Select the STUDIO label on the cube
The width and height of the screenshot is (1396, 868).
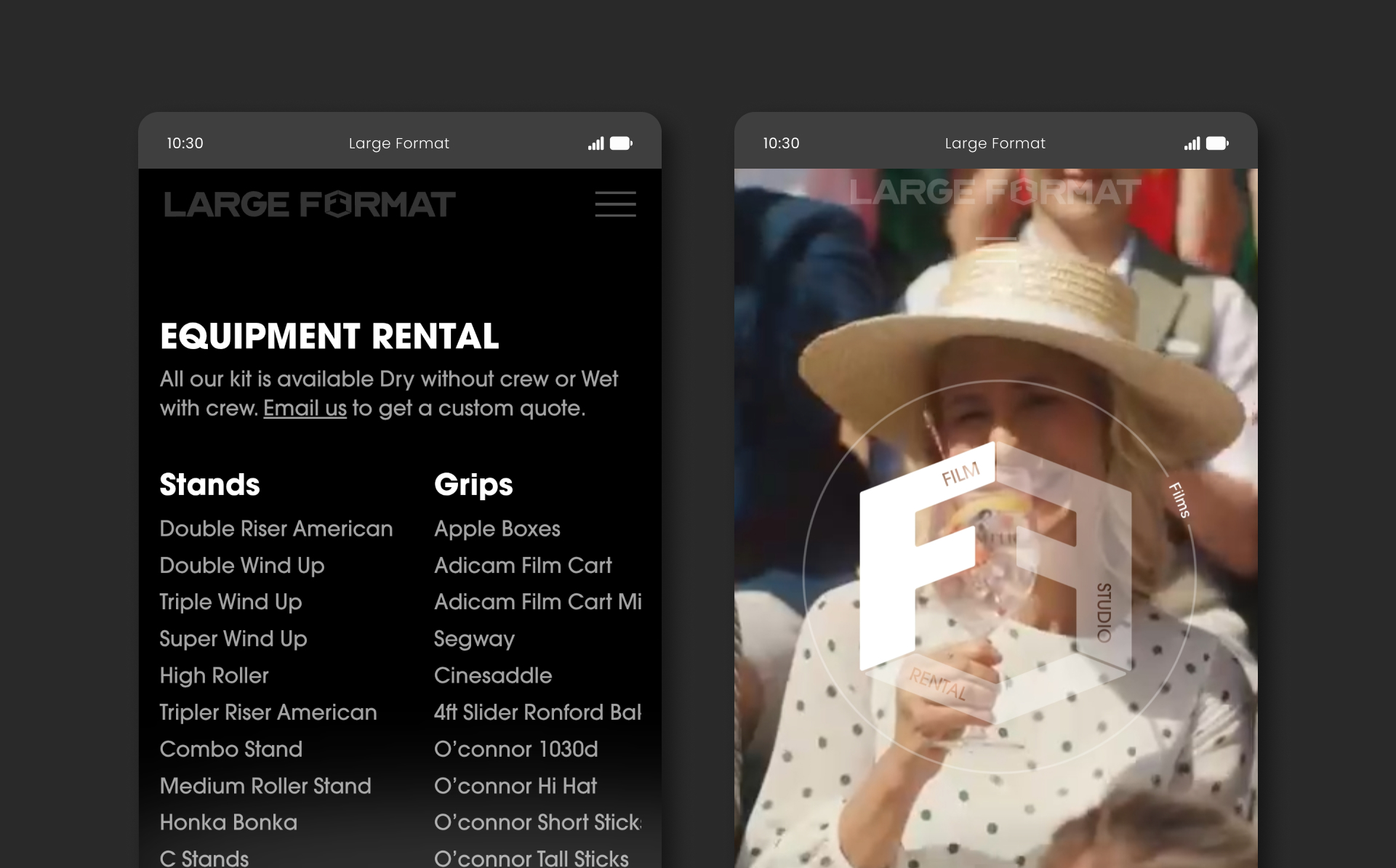[x=1104, y=612]
